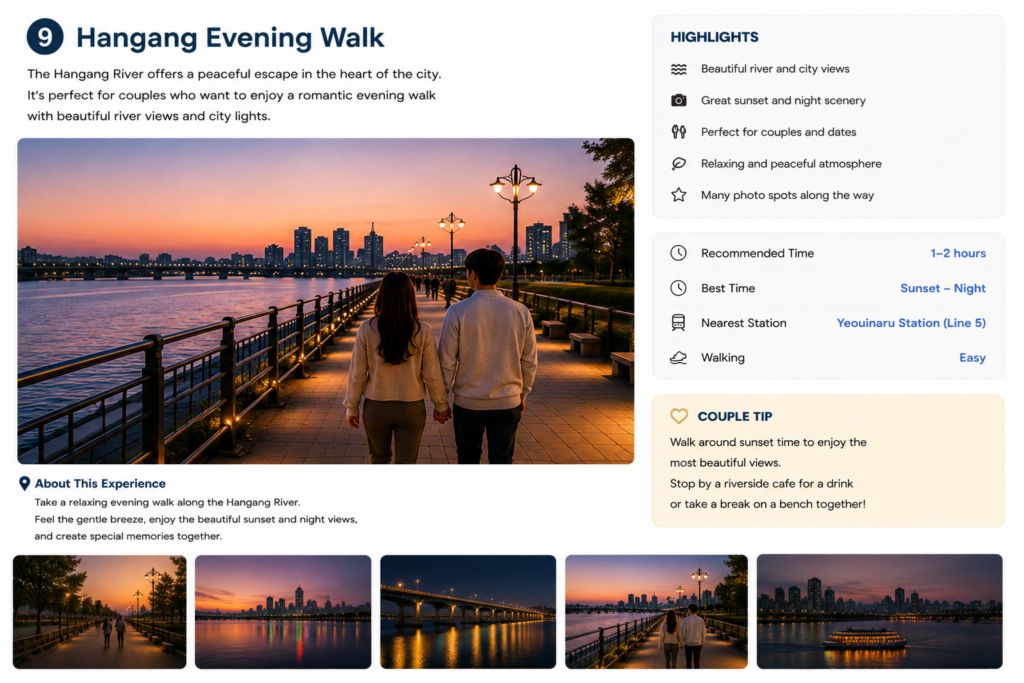The image size is (1024, 683).
Task: Click the waves icon beside river views
Action: (x=679, y=69)
